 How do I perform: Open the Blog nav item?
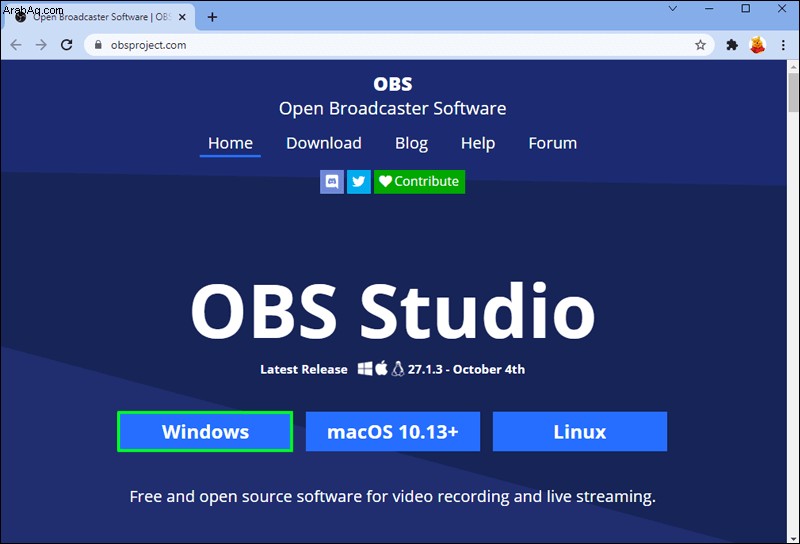point(411,143)
